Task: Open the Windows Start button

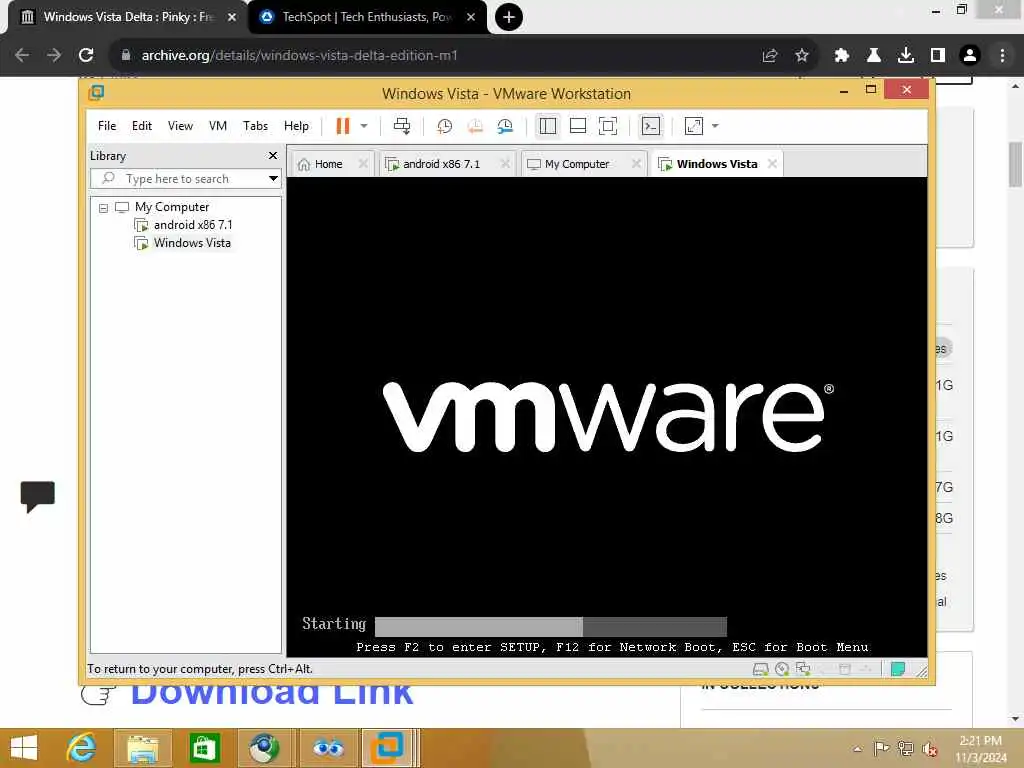Action: [24, 748]
